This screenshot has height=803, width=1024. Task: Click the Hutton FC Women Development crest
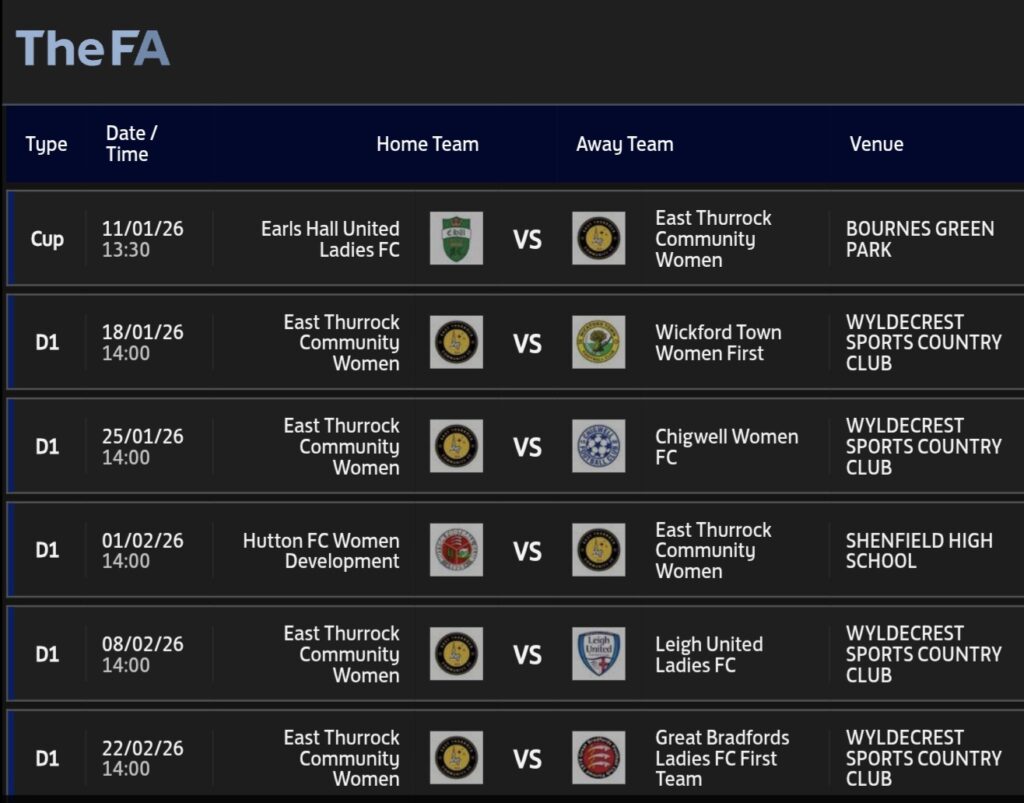(x=456, y=550)
